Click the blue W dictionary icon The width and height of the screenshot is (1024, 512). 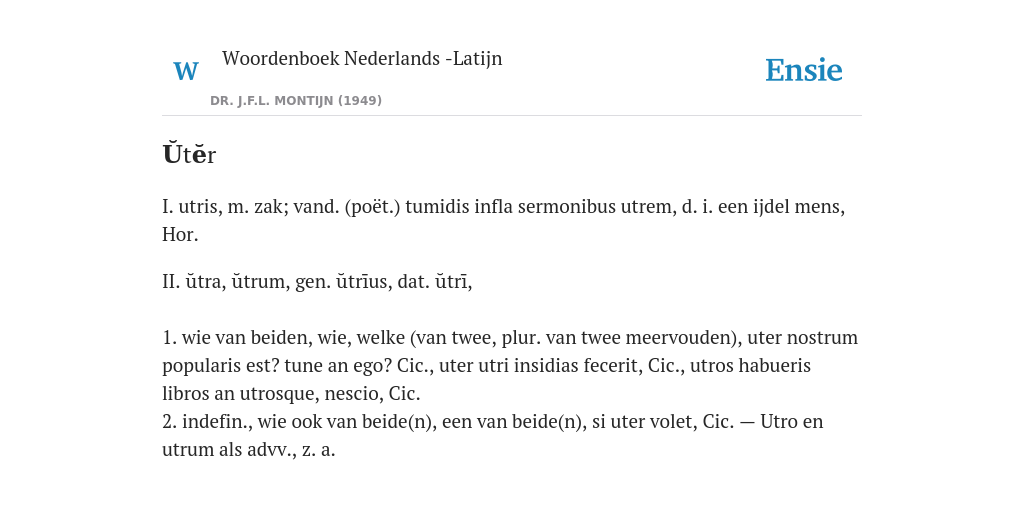(x=185, y=71)
